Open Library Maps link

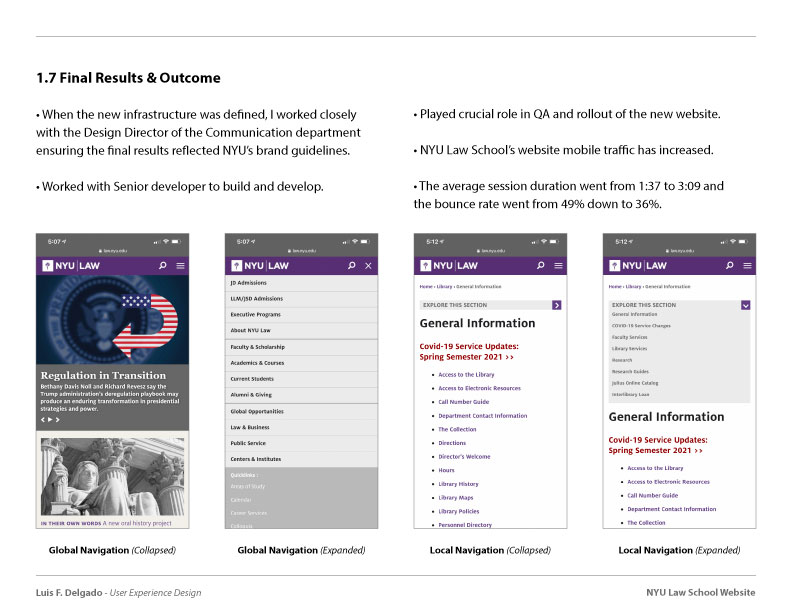point(456,497)
